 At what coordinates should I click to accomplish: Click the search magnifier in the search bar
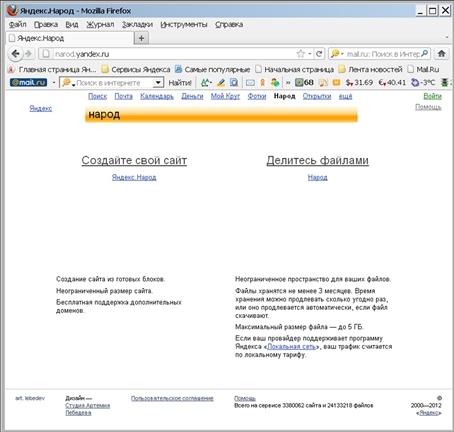[x=424, y=54]
